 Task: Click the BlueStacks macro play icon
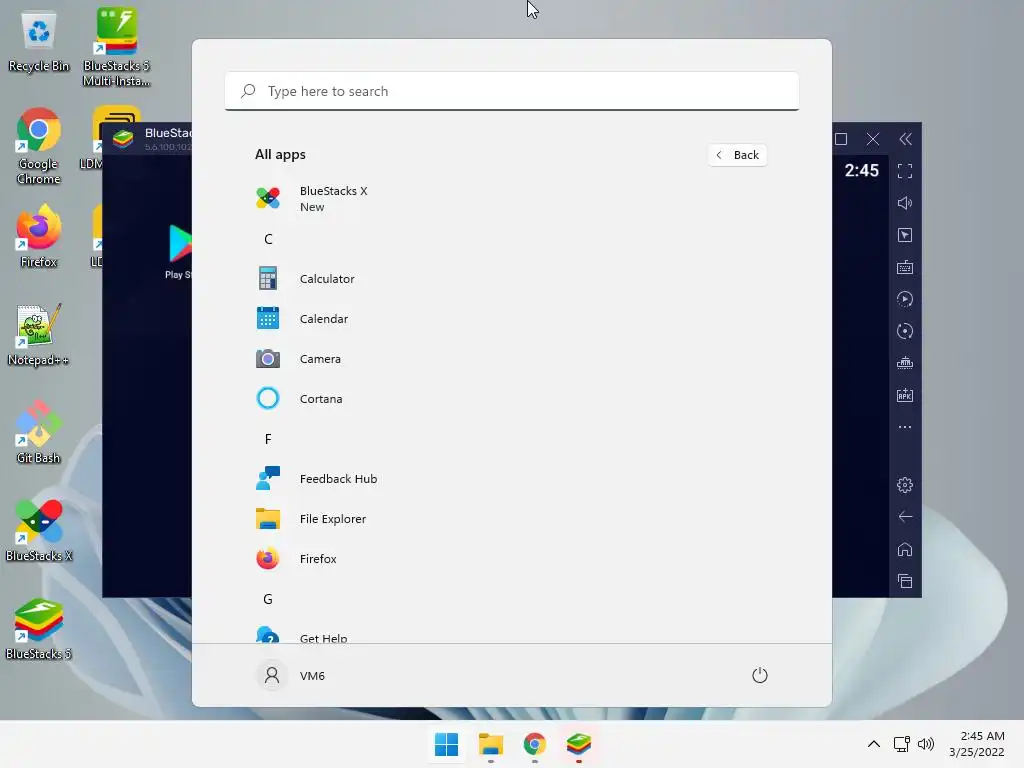pos(905,299)
